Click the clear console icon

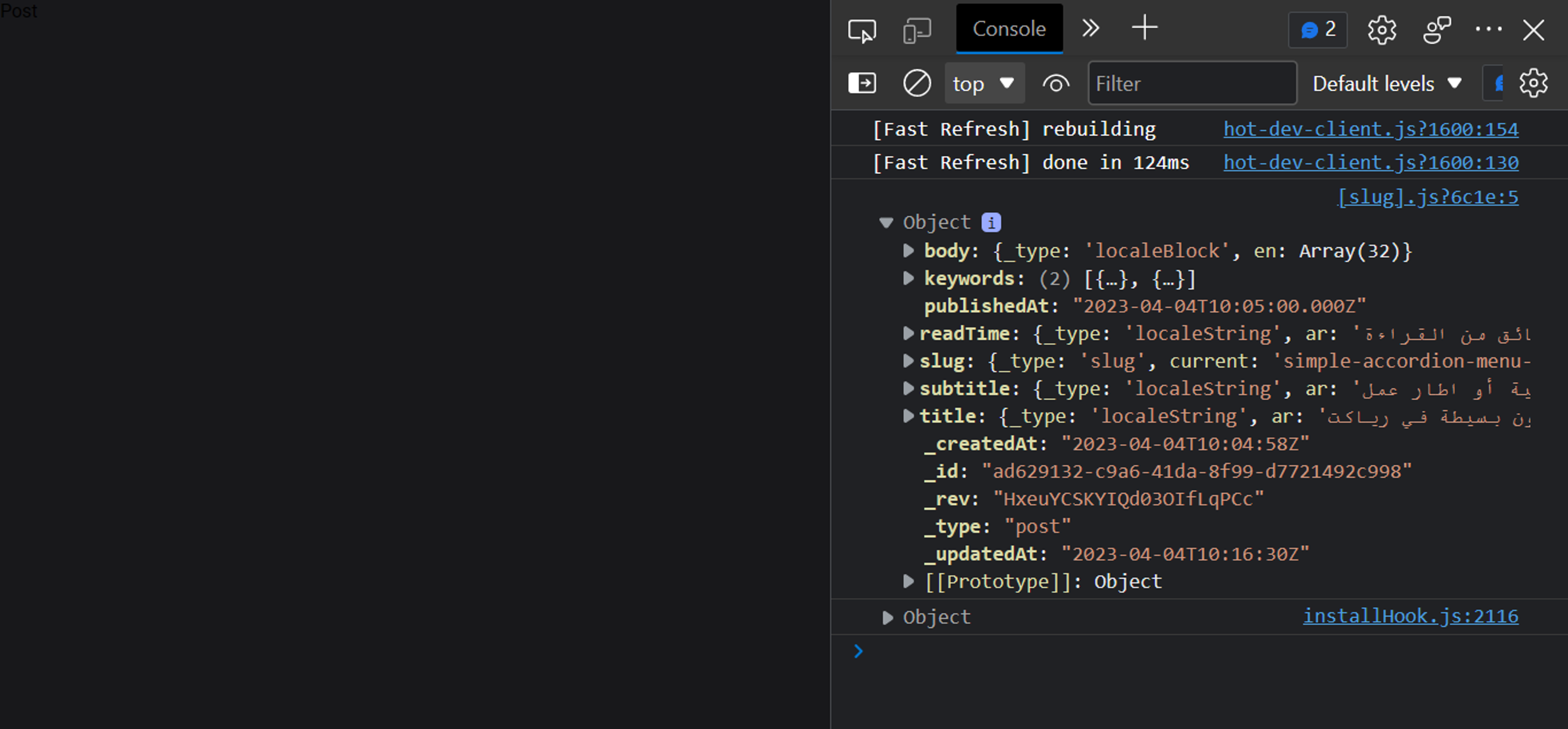coord(917,83)
